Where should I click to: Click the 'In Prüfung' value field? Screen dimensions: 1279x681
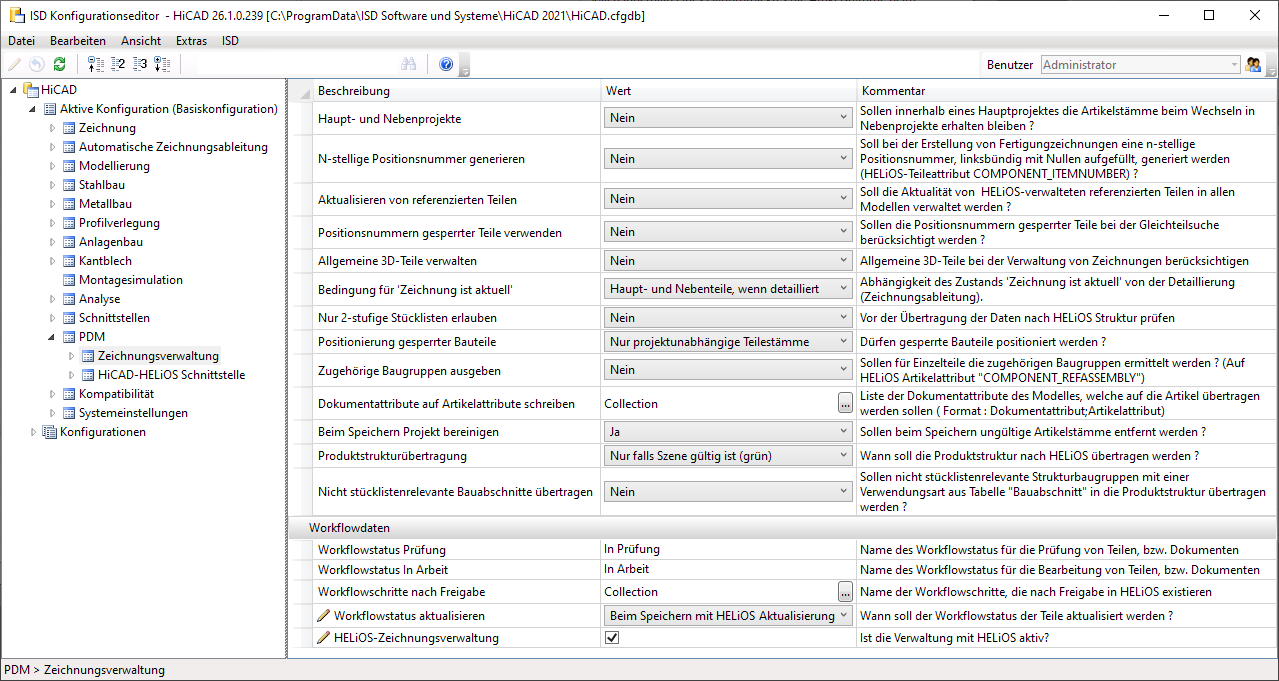point(728,549)
